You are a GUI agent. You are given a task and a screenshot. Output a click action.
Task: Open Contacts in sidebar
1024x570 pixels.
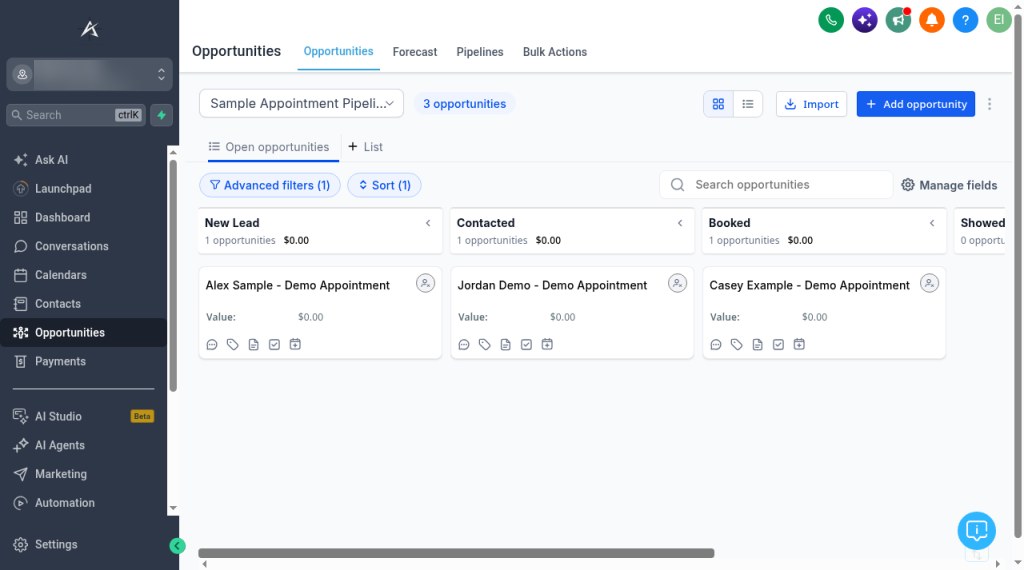pos(84,304)
